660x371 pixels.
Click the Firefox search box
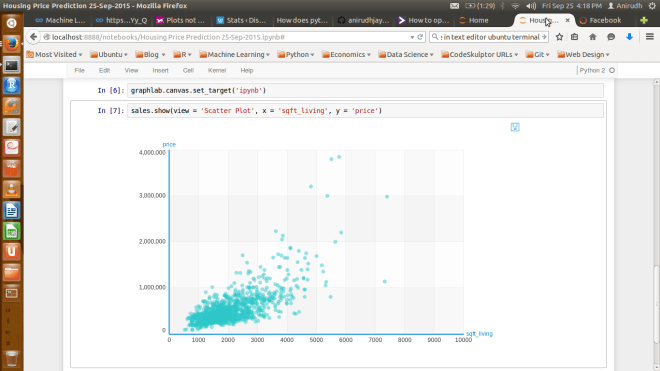[490, 37]
